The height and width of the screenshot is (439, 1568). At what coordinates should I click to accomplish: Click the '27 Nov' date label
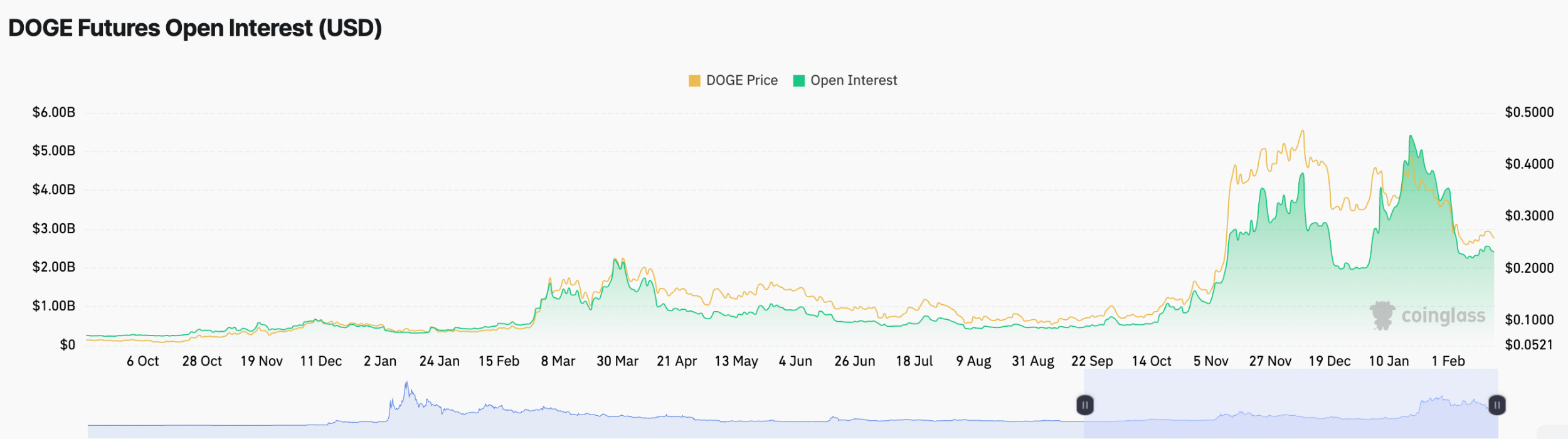pos(1271,361)
